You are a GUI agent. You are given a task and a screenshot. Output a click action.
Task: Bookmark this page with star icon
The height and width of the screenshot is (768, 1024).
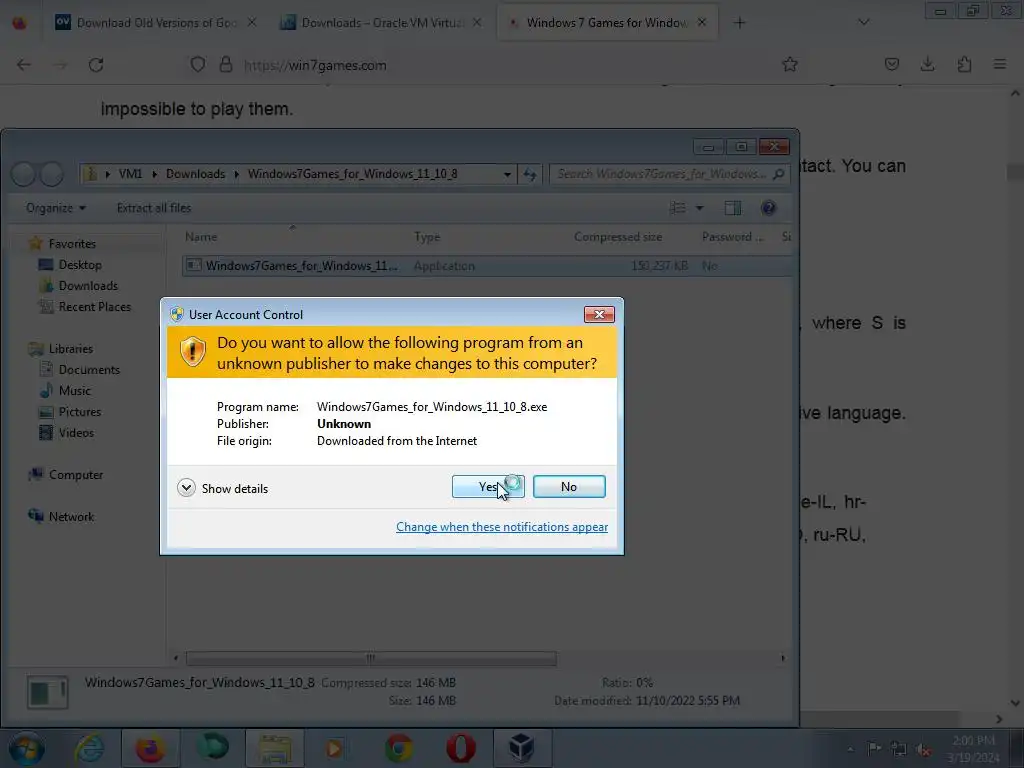pos(790,64)
